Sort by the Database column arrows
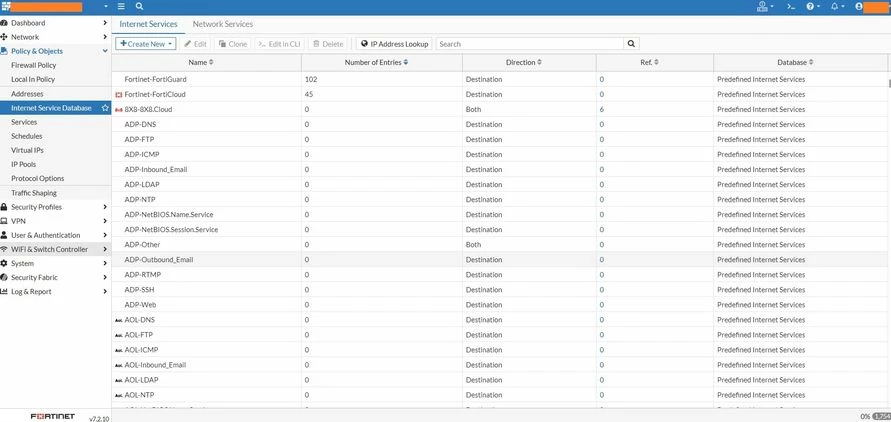This screenshot has height=422, width=891. point(811,62)
